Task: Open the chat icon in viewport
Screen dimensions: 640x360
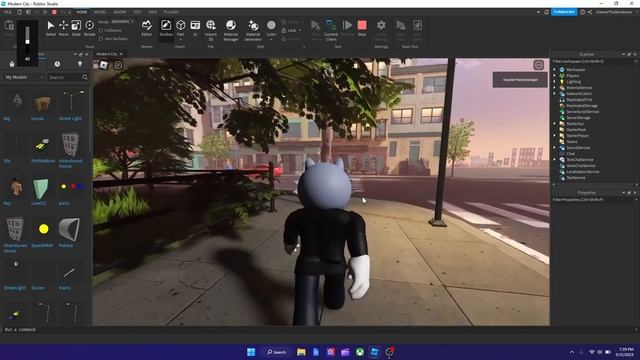Action: 118,64
